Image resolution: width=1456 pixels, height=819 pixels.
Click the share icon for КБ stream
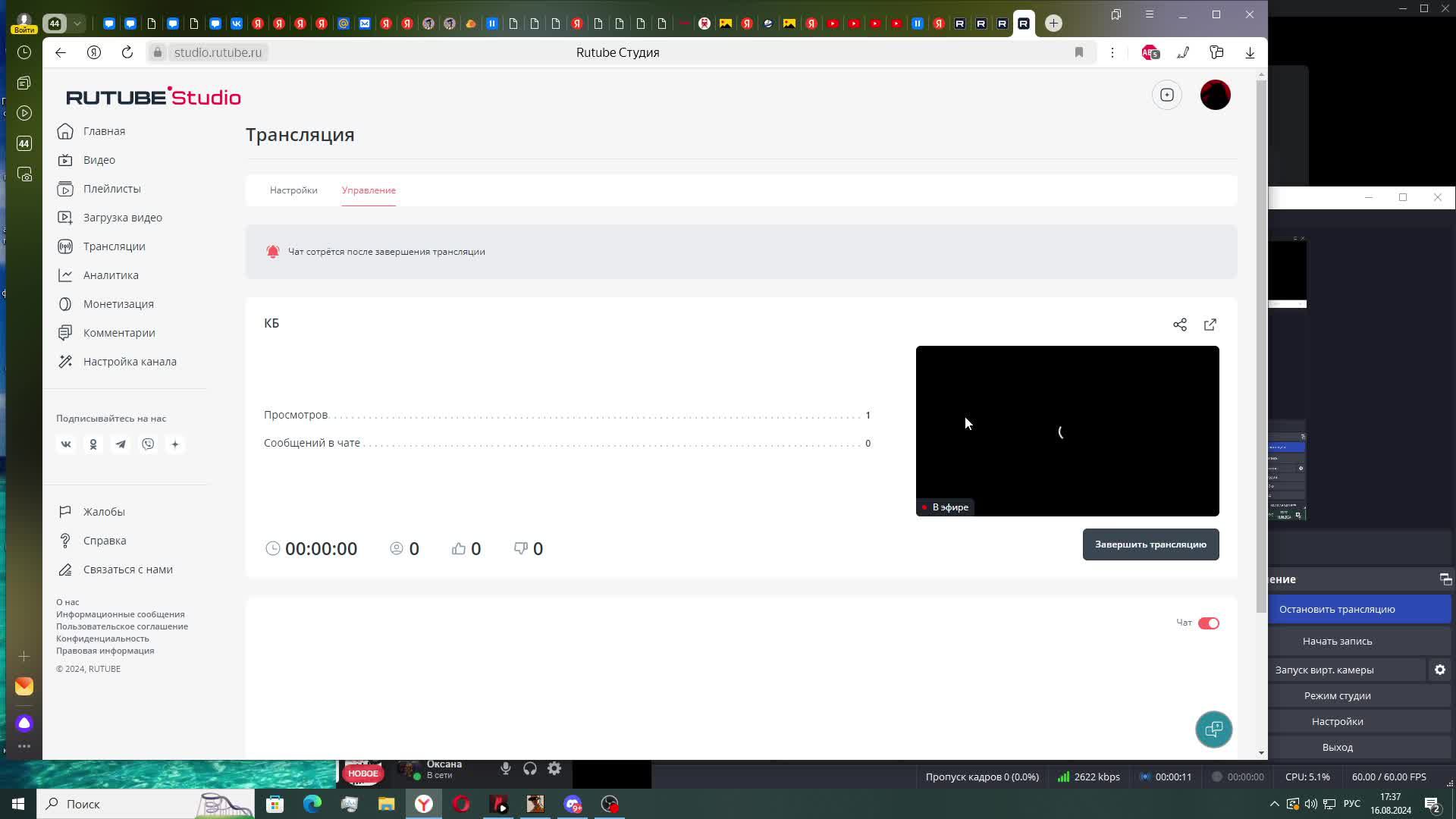point(1180,325)
